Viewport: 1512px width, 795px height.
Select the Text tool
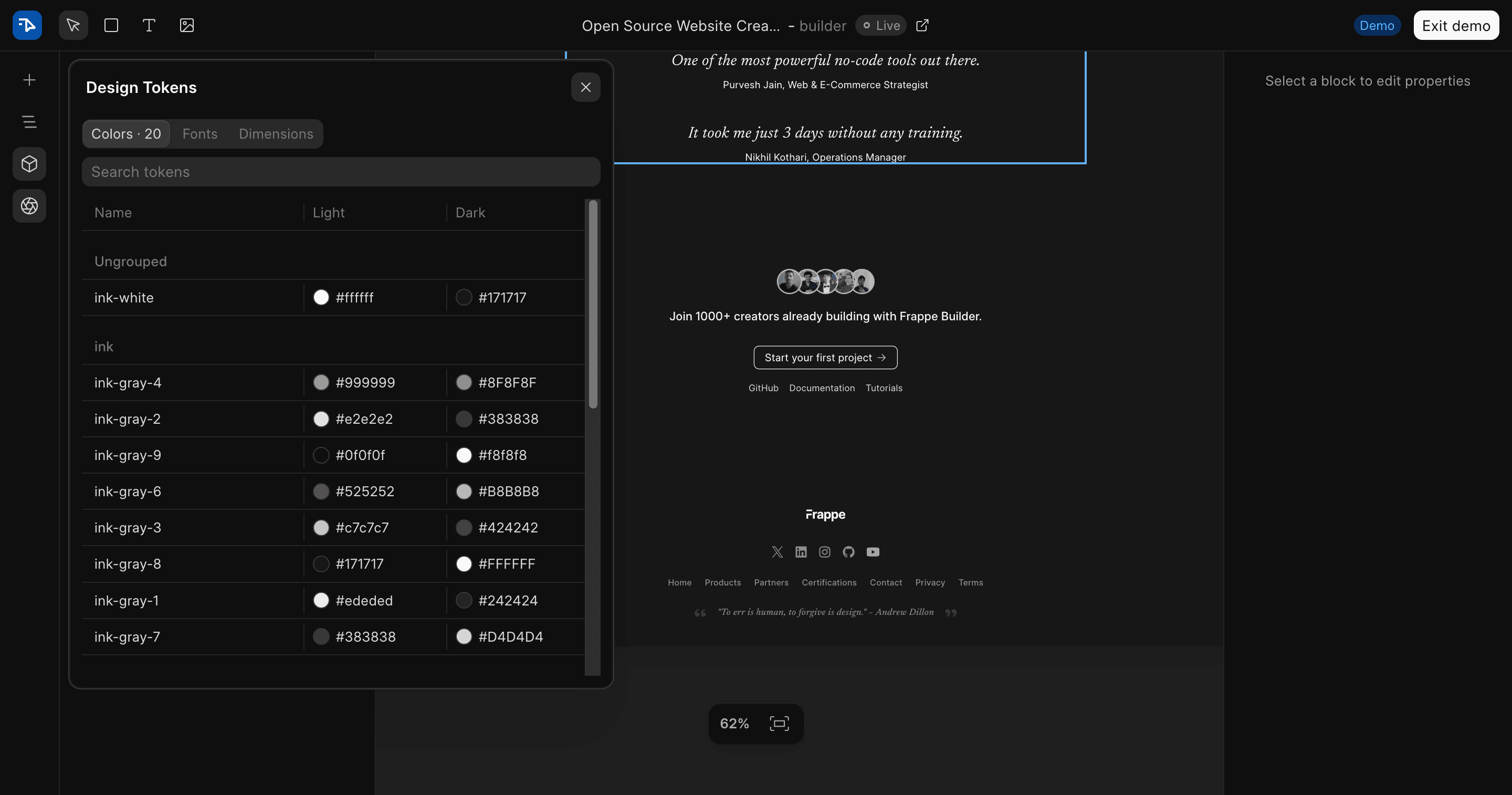(x=149, y=25)
